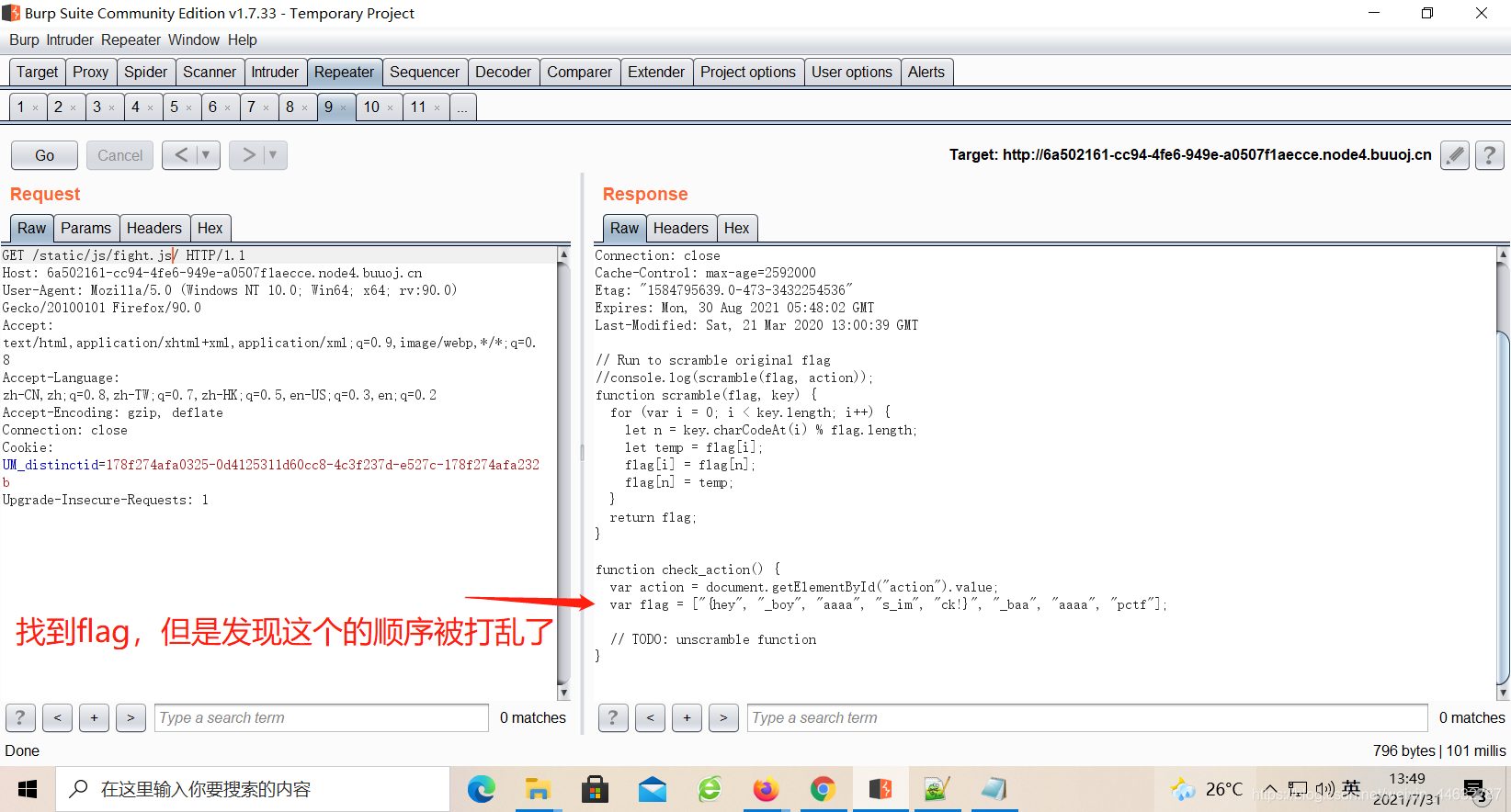Select the Decoder tab

(504, 72)
